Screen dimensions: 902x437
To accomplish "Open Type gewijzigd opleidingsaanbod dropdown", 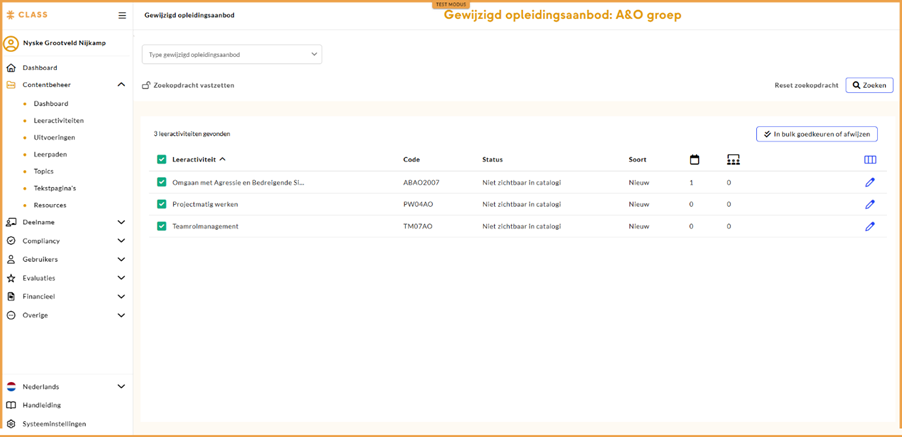I will [x=231, y=54].
